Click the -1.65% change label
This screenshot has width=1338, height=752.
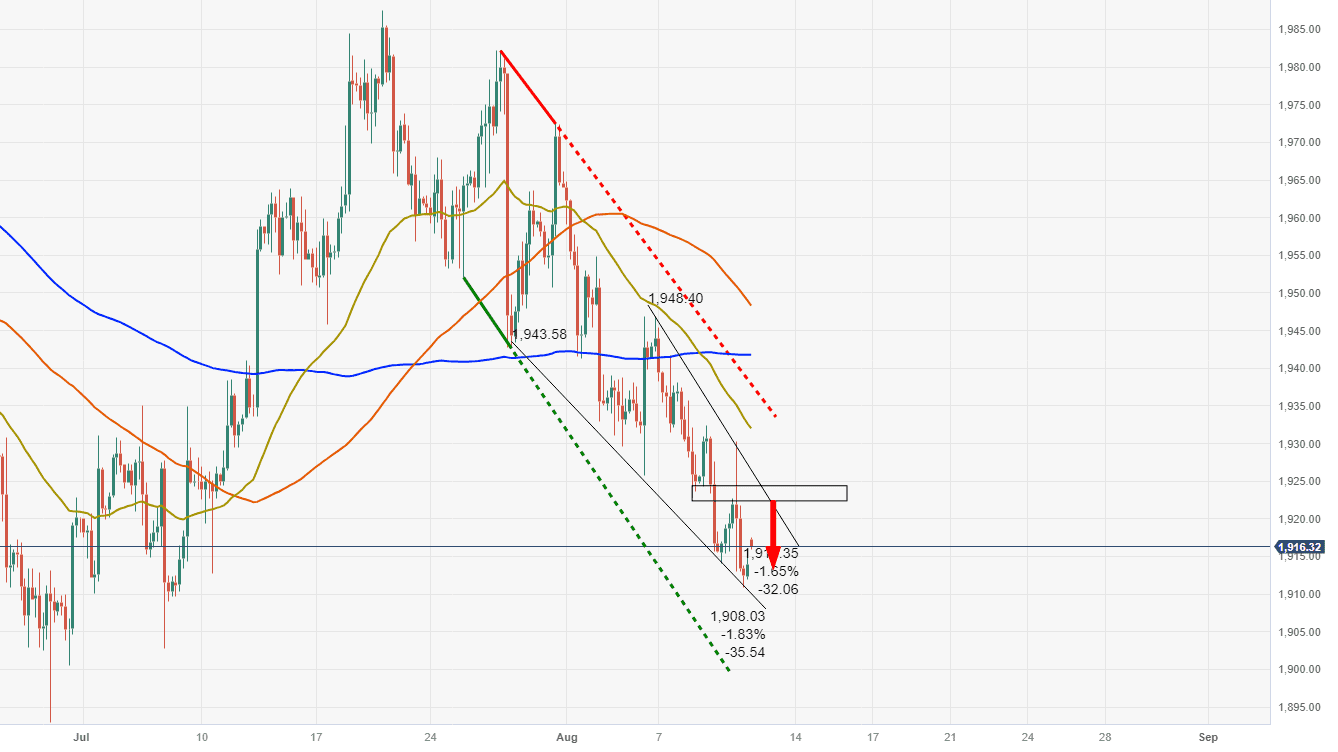pyautogui.click(x=778, y=571)
